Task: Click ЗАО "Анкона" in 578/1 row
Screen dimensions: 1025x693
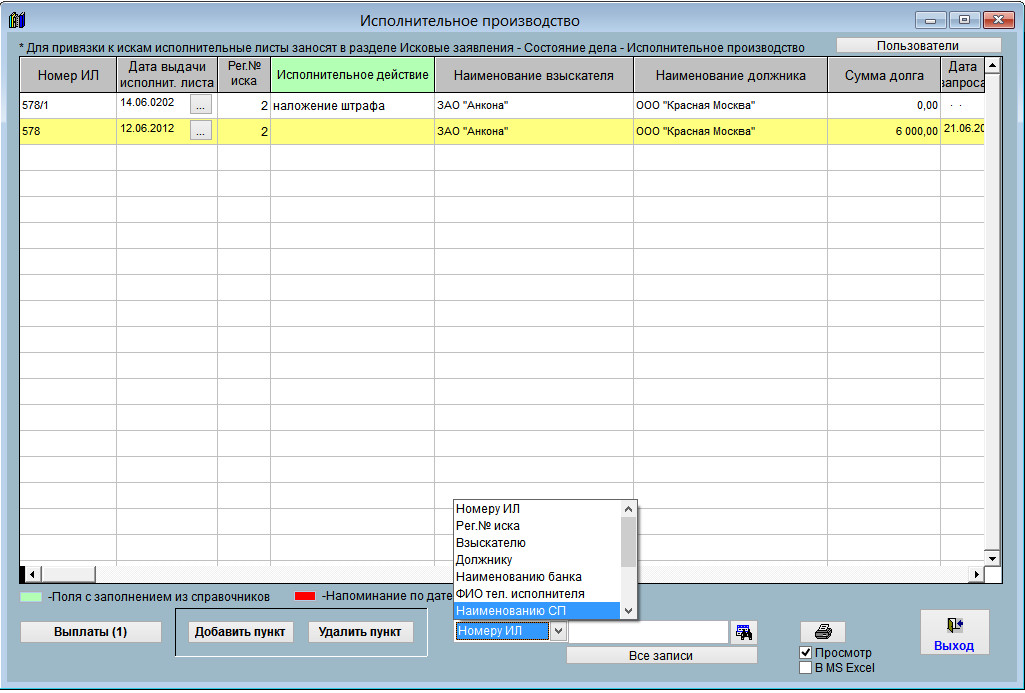Action: coord(533,105)
